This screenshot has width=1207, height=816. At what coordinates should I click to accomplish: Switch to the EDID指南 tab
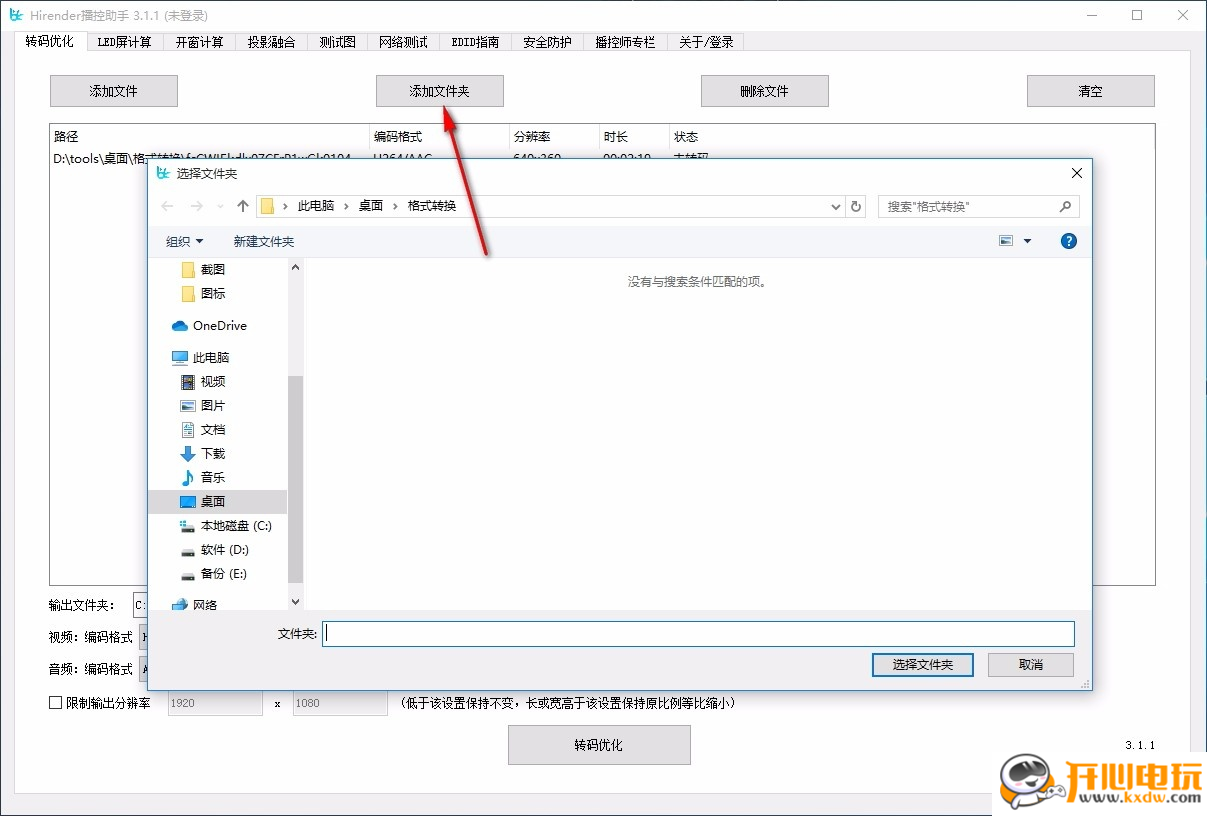click(476, 42)
